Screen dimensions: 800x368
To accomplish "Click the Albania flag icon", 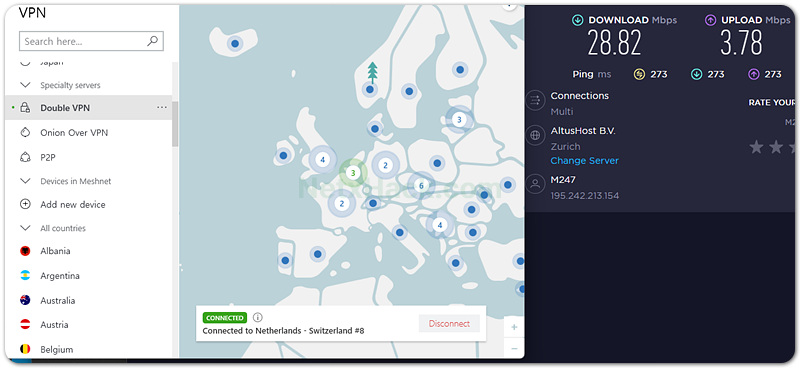I will pos(25,251).
